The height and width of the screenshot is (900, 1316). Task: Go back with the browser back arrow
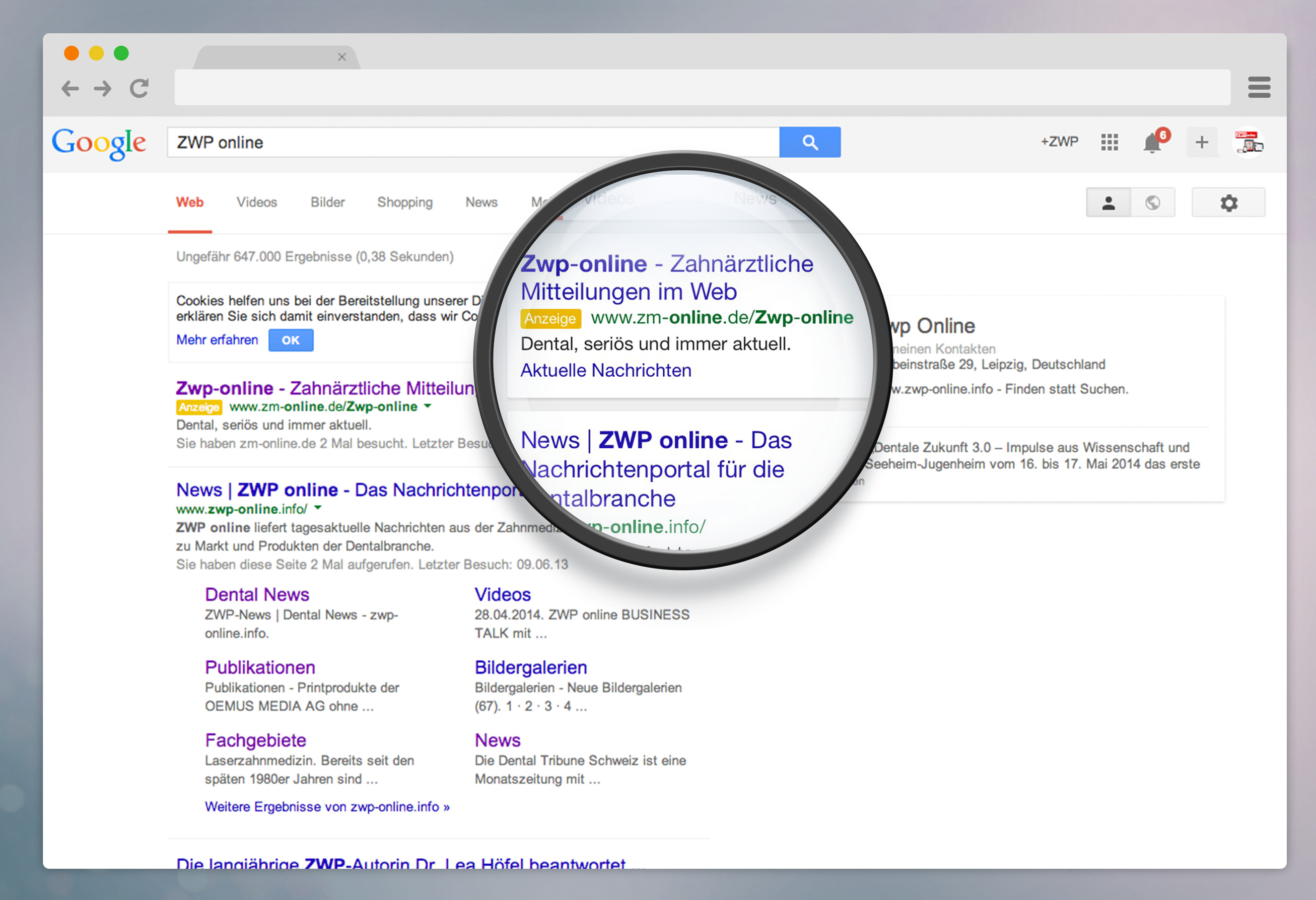(70, 88)
